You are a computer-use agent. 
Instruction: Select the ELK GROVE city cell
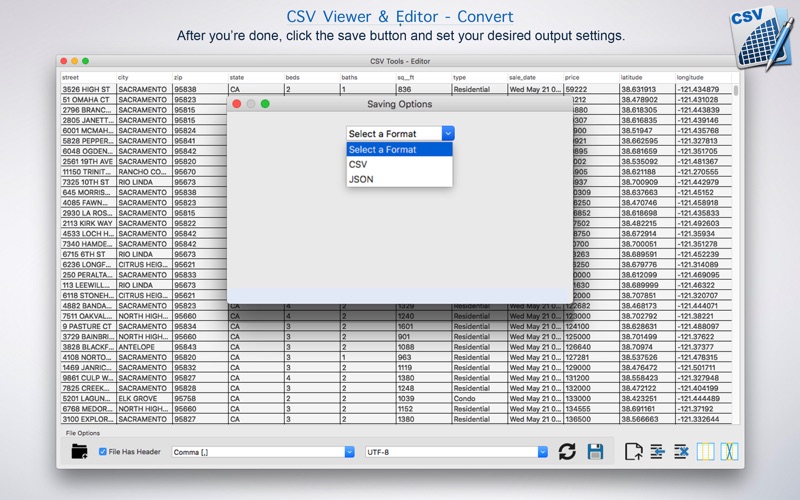coord(144,398)
